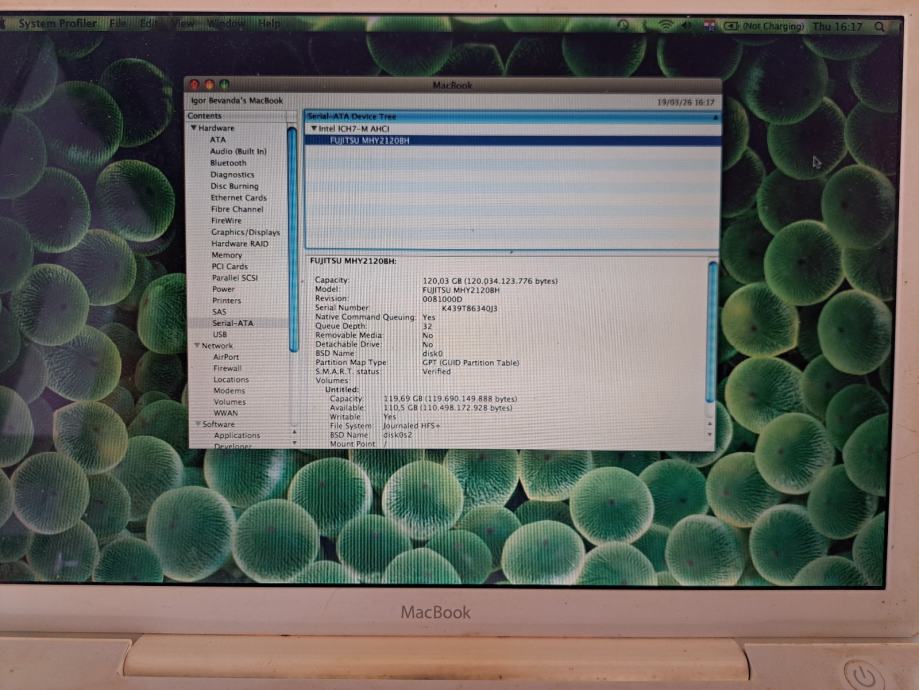This screenshot has height=690, width=919.
Task: Collapse the Hardware category triangle
Action: [193, 128]
